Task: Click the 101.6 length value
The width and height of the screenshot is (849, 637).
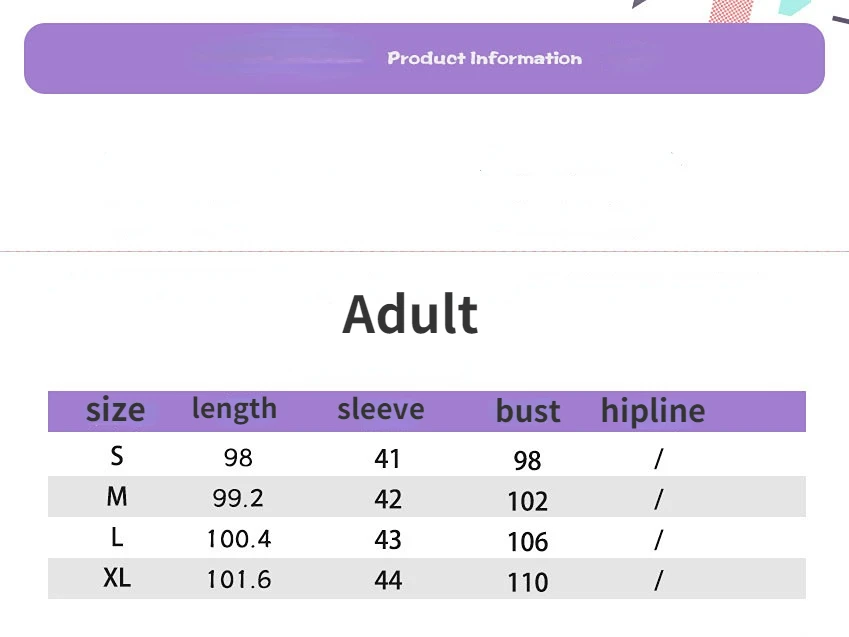Action: point(239,580)
